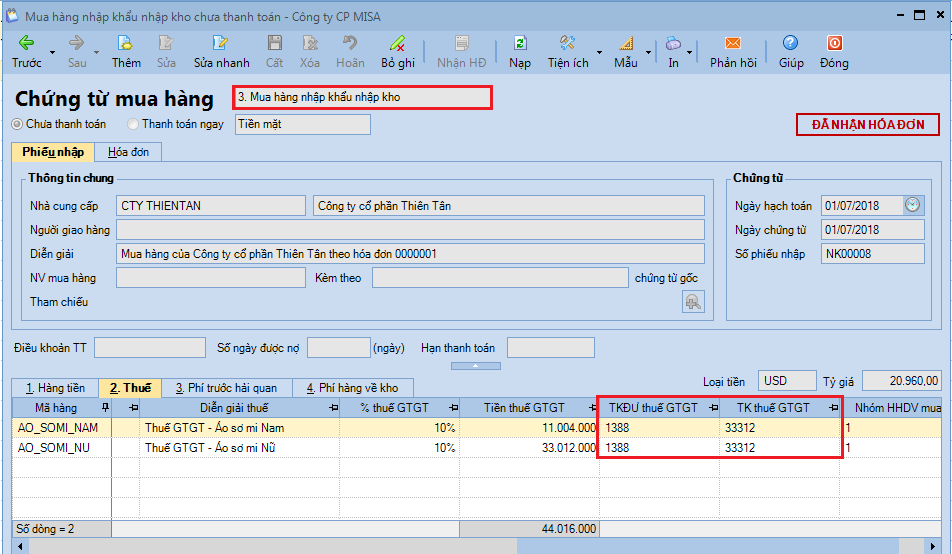Click Tỷ giá field 20.960,00
The width and height of the screenshot is (952, 554).
(x=901, y=381)
